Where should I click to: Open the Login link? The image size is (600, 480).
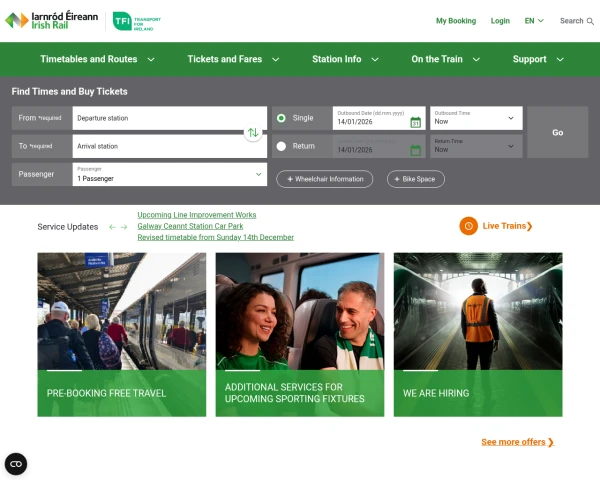(500, 21)
